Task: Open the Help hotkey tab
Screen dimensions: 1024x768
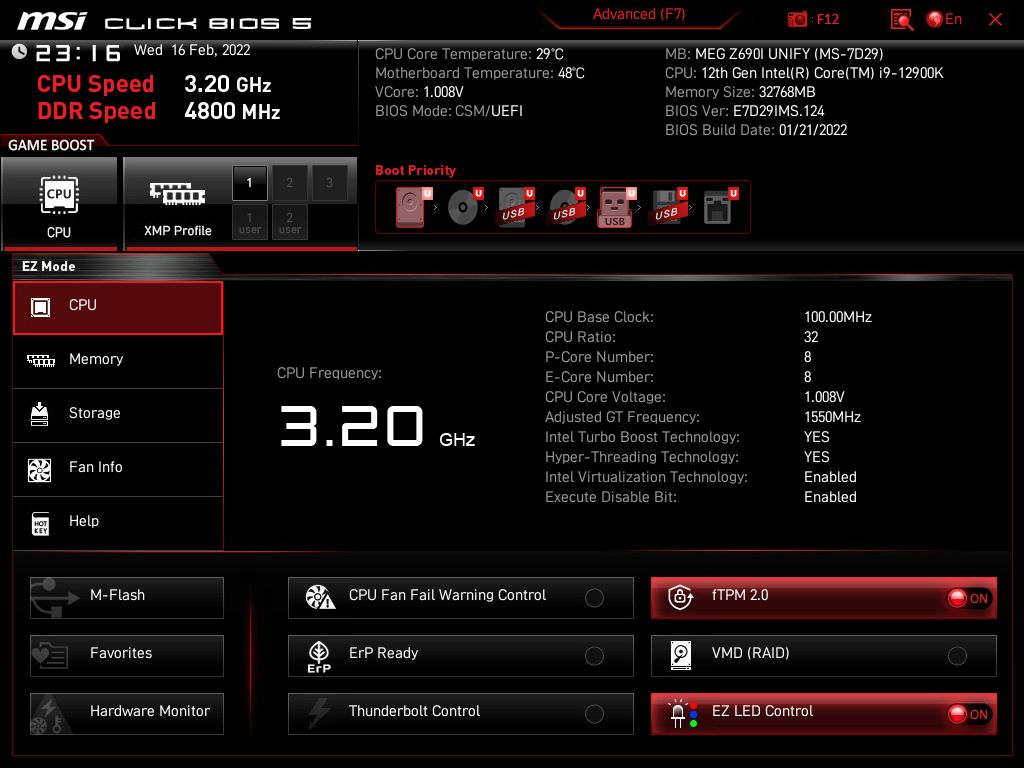Action: coord(118,523)
